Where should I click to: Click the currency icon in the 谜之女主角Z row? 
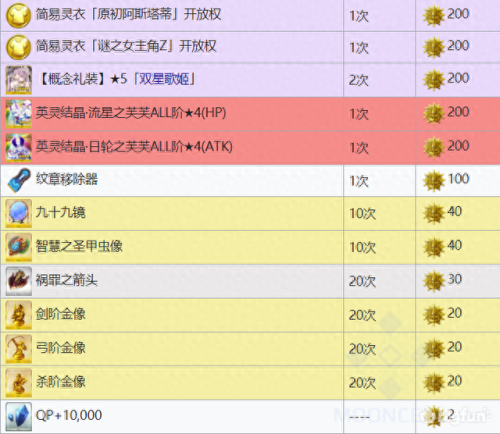pyautogui.click(x=434, y=47)
